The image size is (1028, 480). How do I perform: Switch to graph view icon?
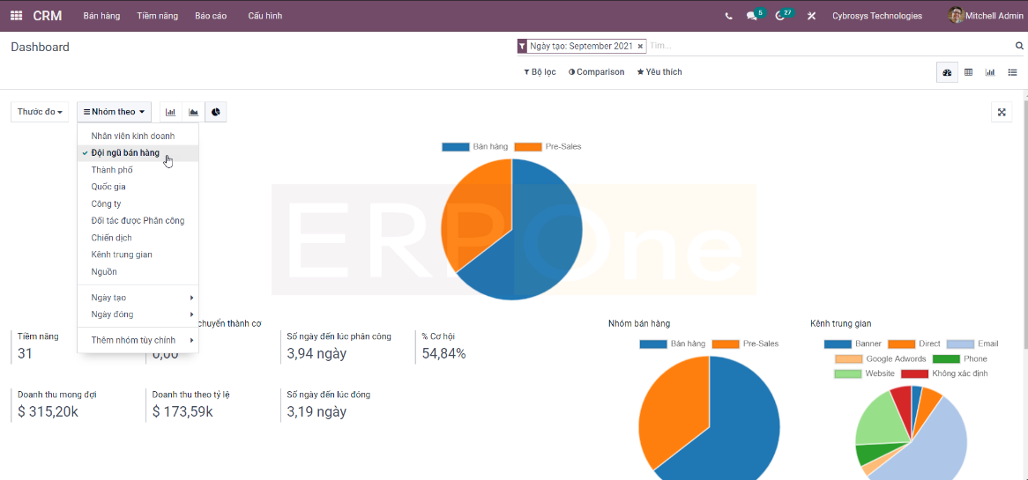[x=990, y=73]
